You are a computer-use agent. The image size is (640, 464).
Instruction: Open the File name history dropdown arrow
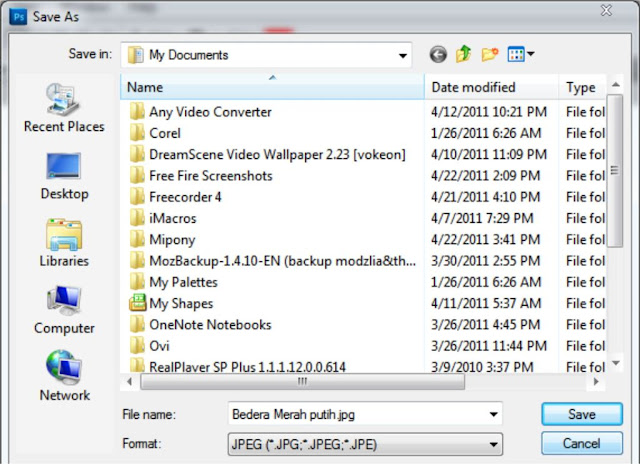pyautogui.click(x=493, y=414)
